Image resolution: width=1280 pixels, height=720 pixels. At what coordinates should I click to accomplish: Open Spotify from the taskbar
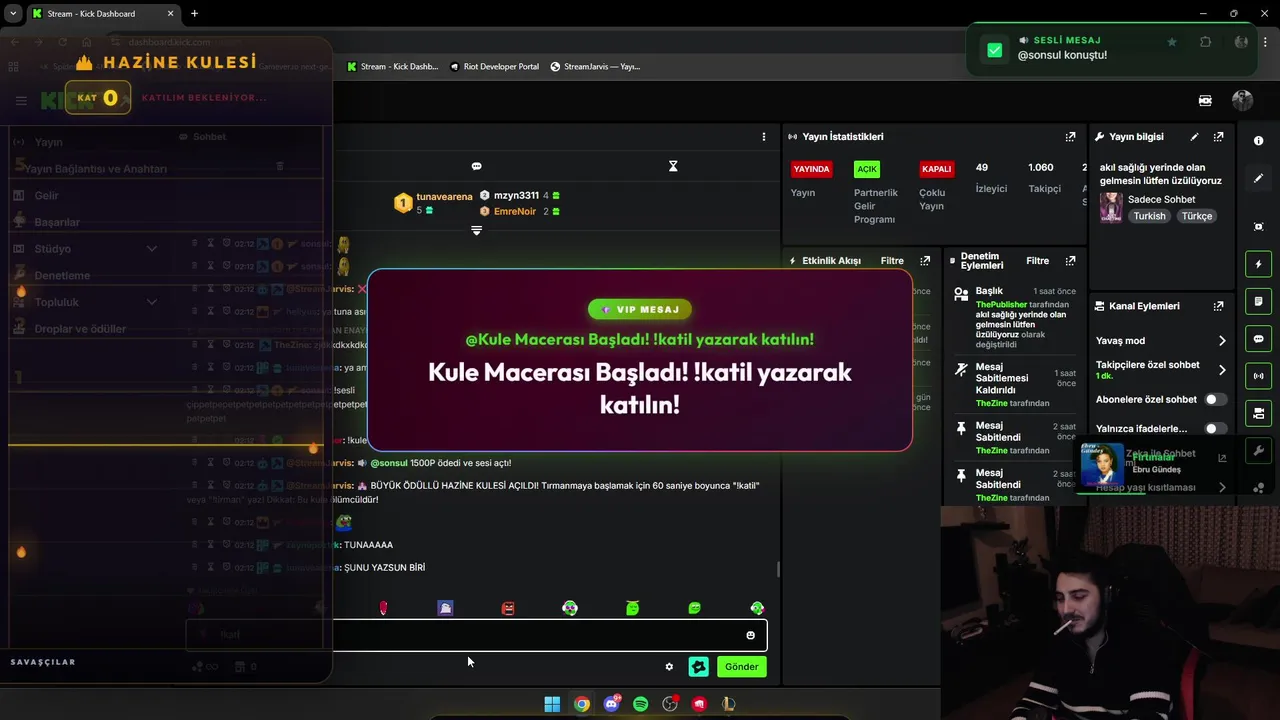641,704
